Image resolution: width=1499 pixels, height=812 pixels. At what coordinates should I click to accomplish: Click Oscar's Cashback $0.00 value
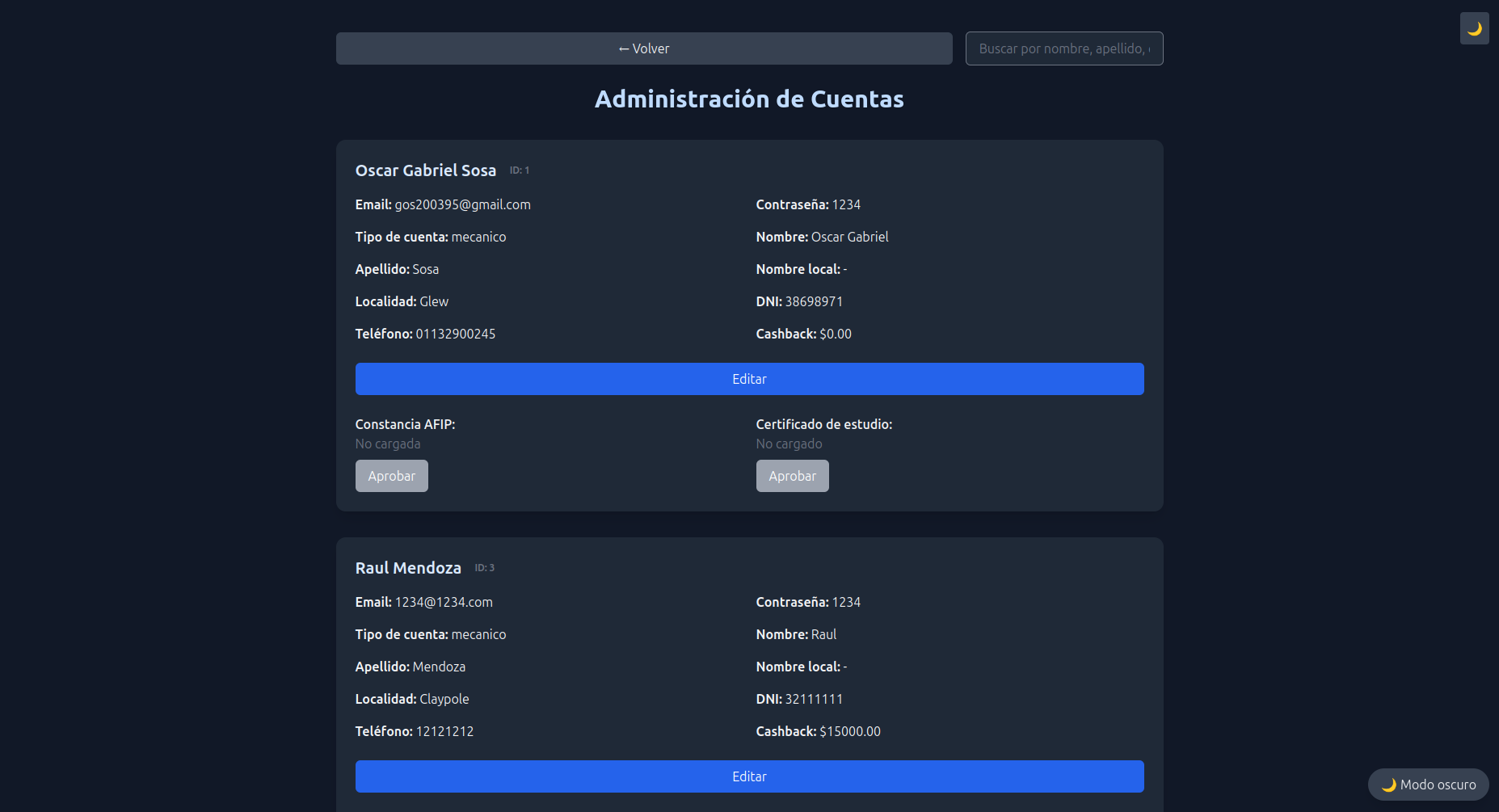pos(835,334)
